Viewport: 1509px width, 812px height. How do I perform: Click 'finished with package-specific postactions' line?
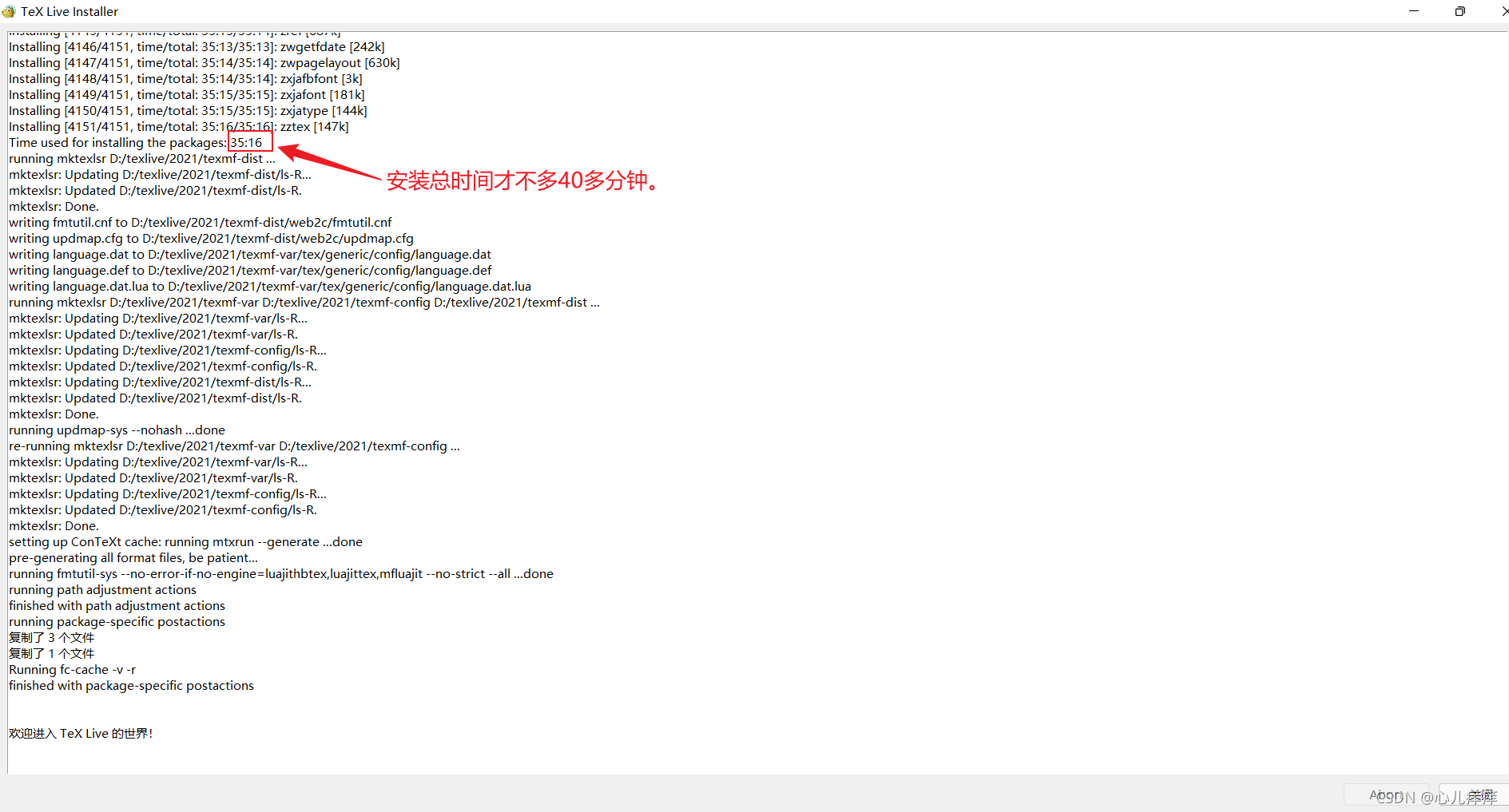[x=131, y=686]
